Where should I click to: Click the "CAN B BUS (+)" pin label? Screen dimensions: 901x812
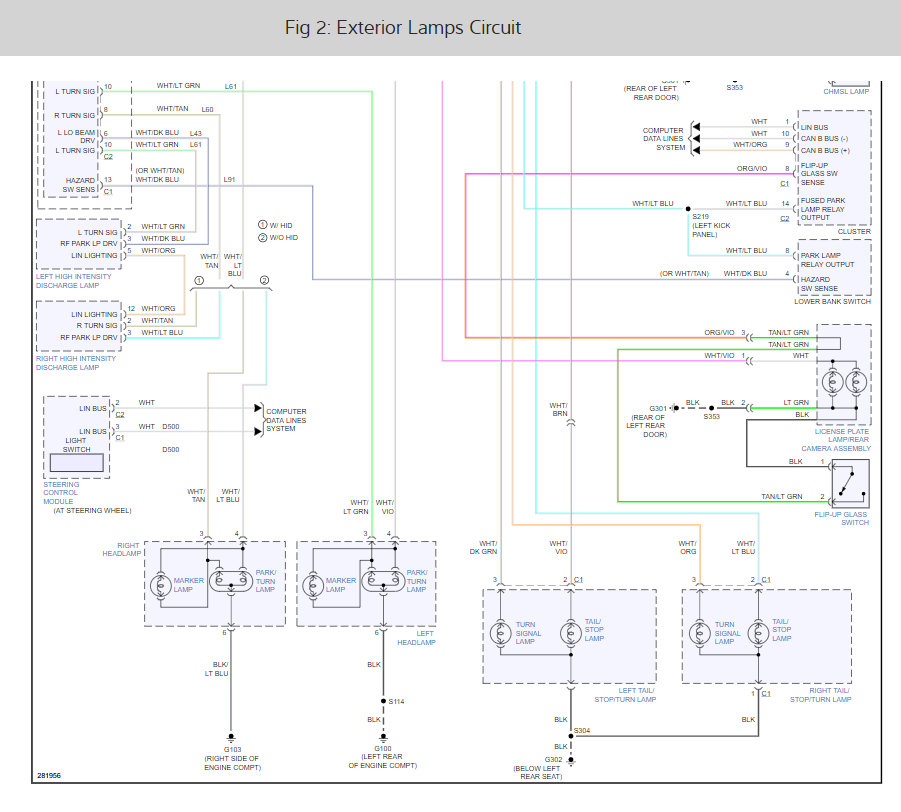[x=825, y=151]
